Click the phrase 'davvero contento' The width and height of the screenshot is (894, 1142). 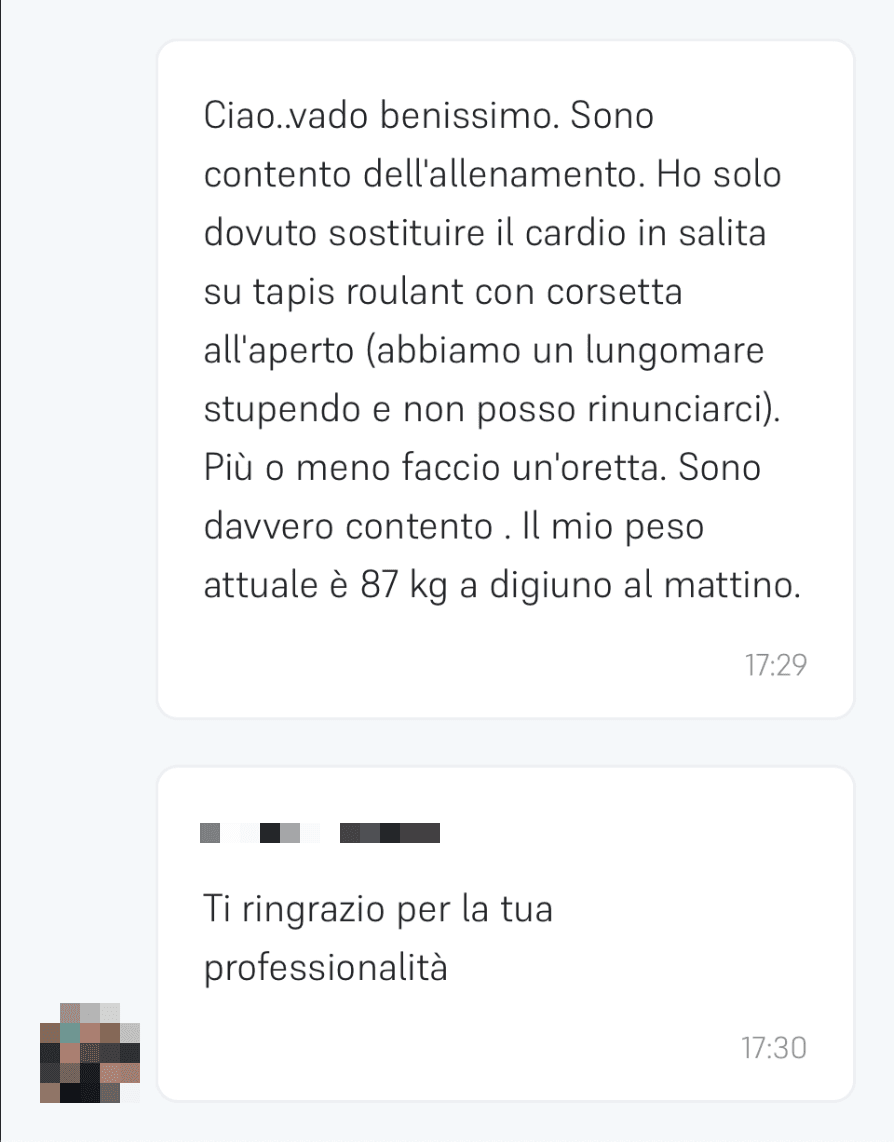348,527
